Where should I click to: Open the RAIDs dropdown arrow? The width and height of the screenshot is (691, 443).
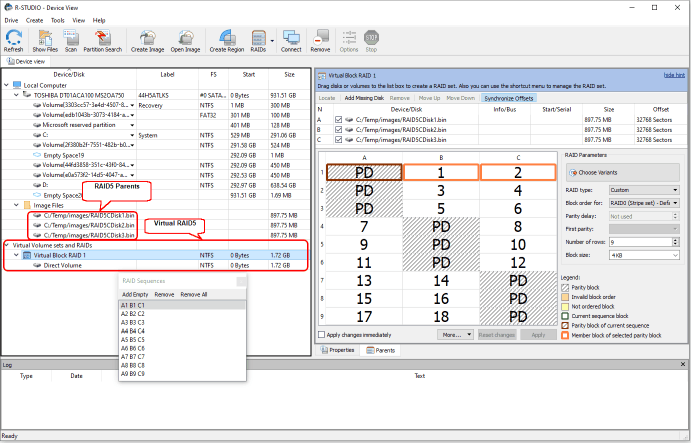tap(272, 41)
